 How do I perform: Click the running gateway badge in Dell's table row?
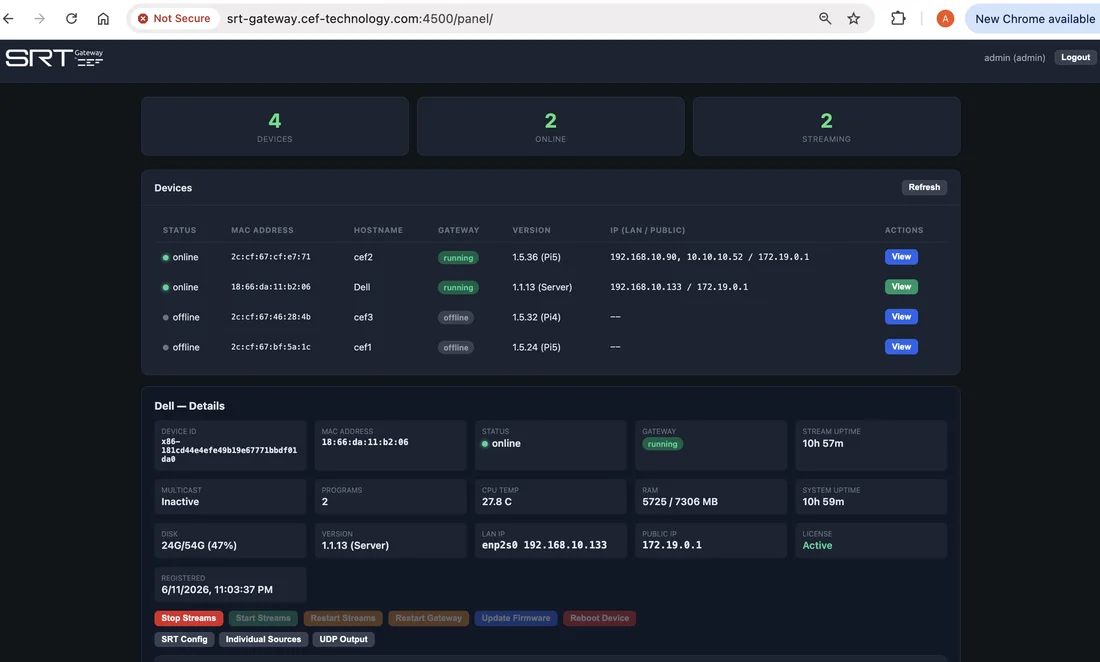(458, 288)
